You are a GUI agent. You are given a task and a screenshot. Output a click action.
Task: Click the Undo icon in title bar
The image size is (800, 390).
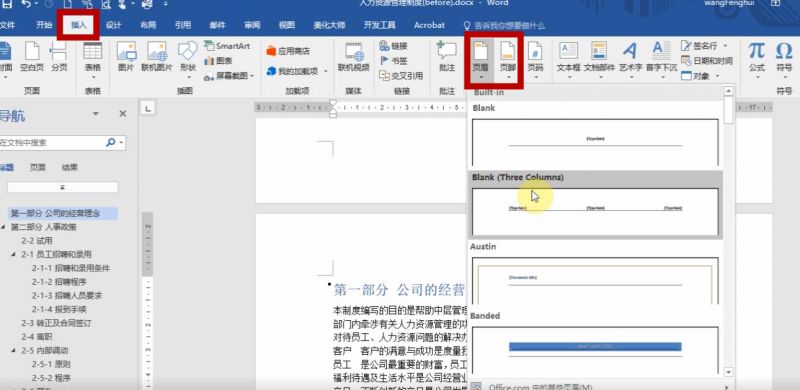click(26, 4)
